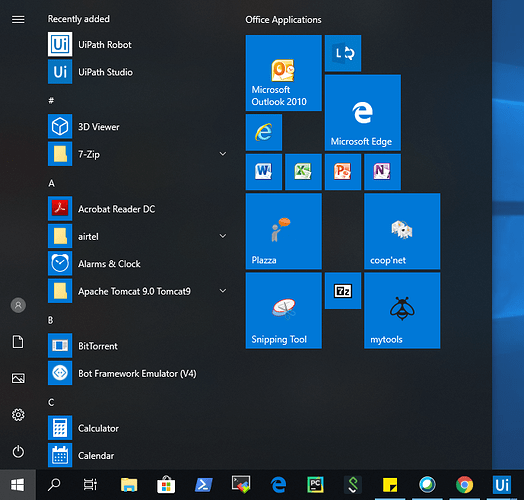Open Task View on the taskbar
This screenshot has width=524, height=500.
pyautogui.click(x=90, y=485)
